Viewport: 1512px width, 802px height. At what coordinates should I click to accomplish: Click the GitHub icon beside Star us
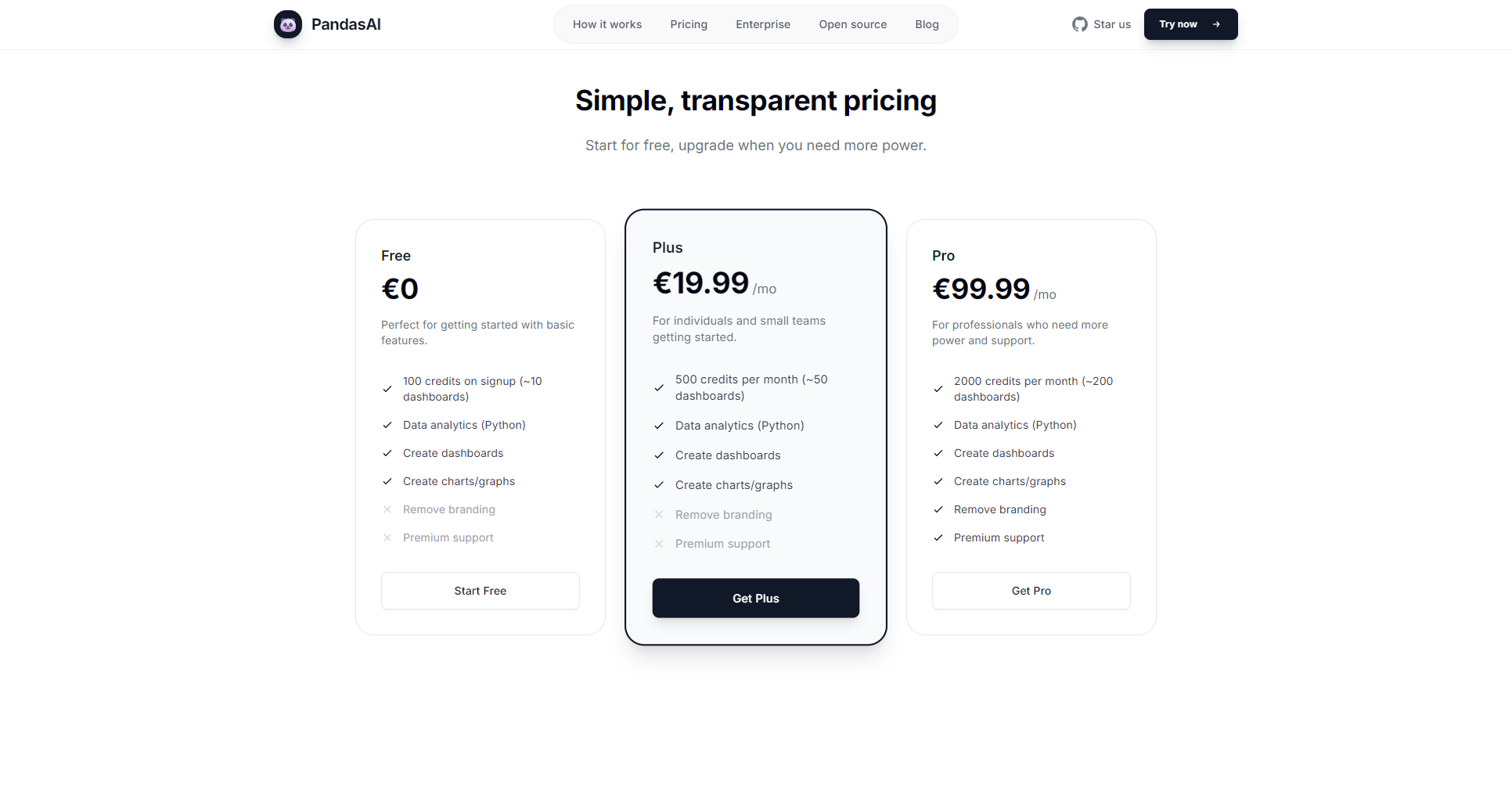1080,24
